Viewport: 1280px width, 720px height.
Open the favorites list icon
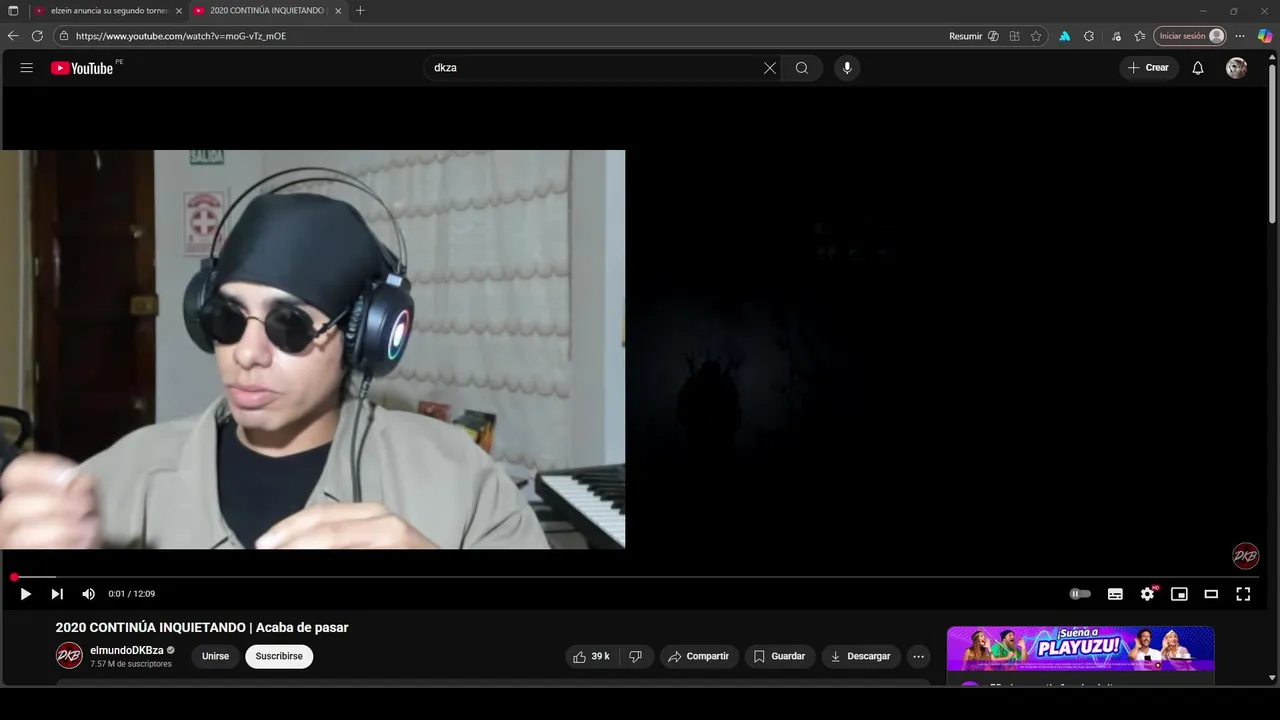(1140, 36)
